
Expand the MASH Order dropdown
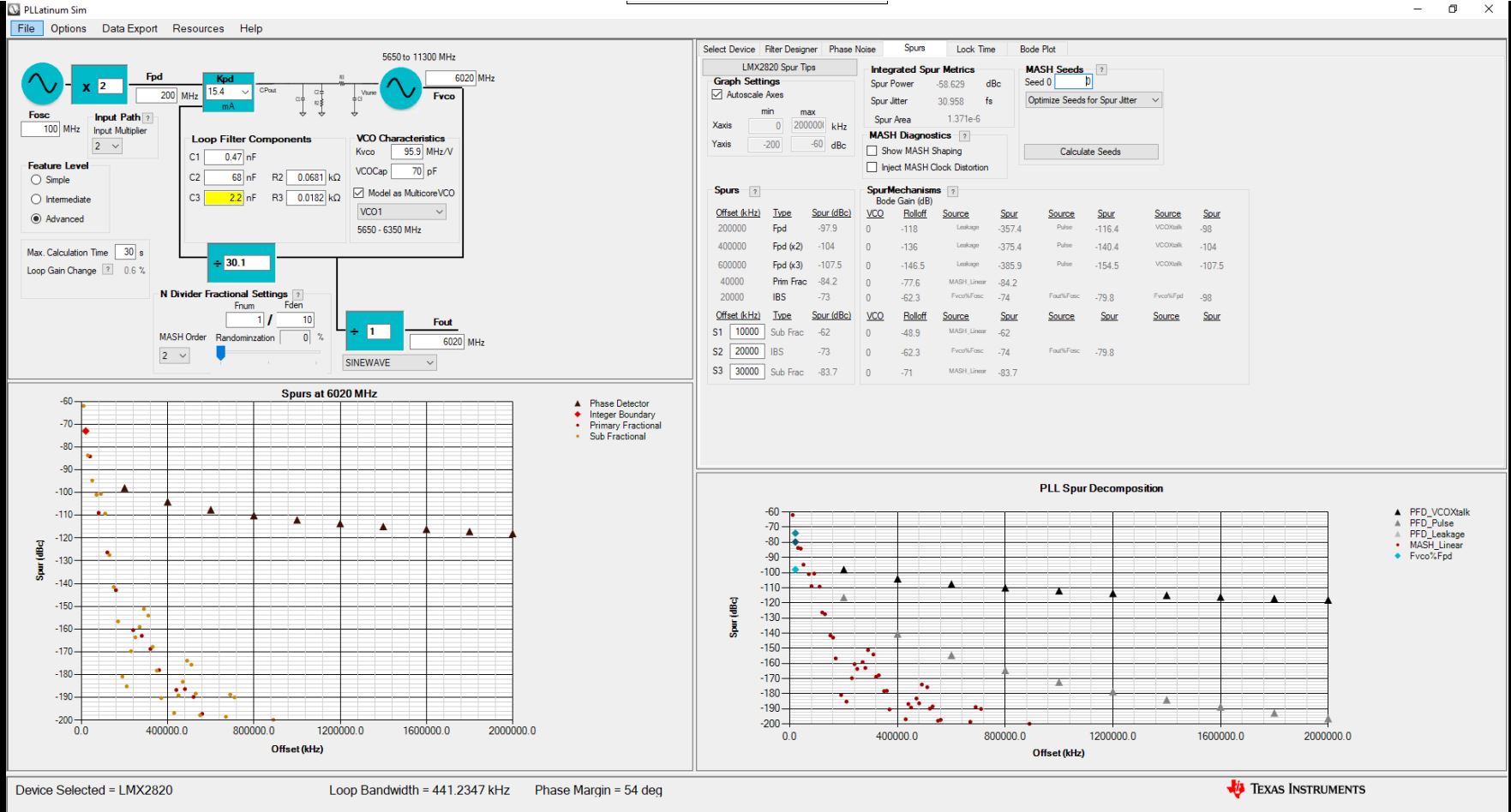click(x=174, y=355)
